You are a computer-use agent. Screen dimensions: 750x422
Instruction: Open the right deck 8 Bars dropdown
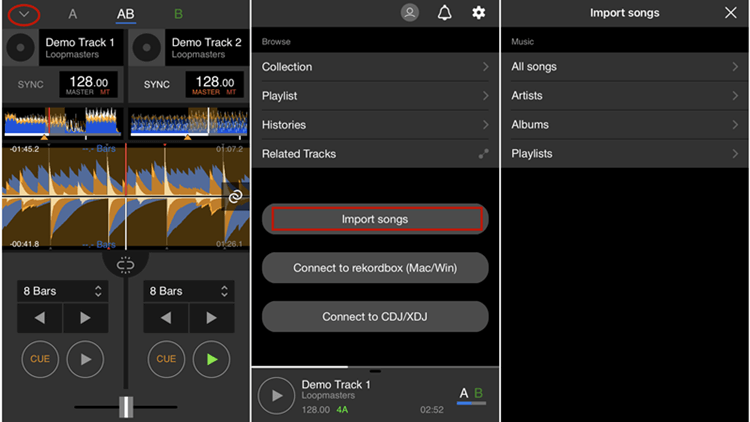[x=189, y=291]
